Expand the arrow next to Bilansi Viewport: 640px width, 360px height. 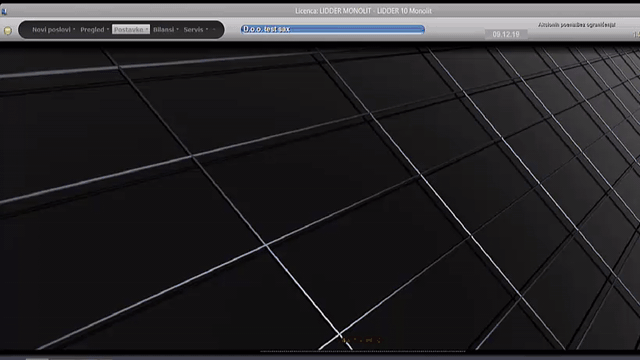click(x=178, y=29)
